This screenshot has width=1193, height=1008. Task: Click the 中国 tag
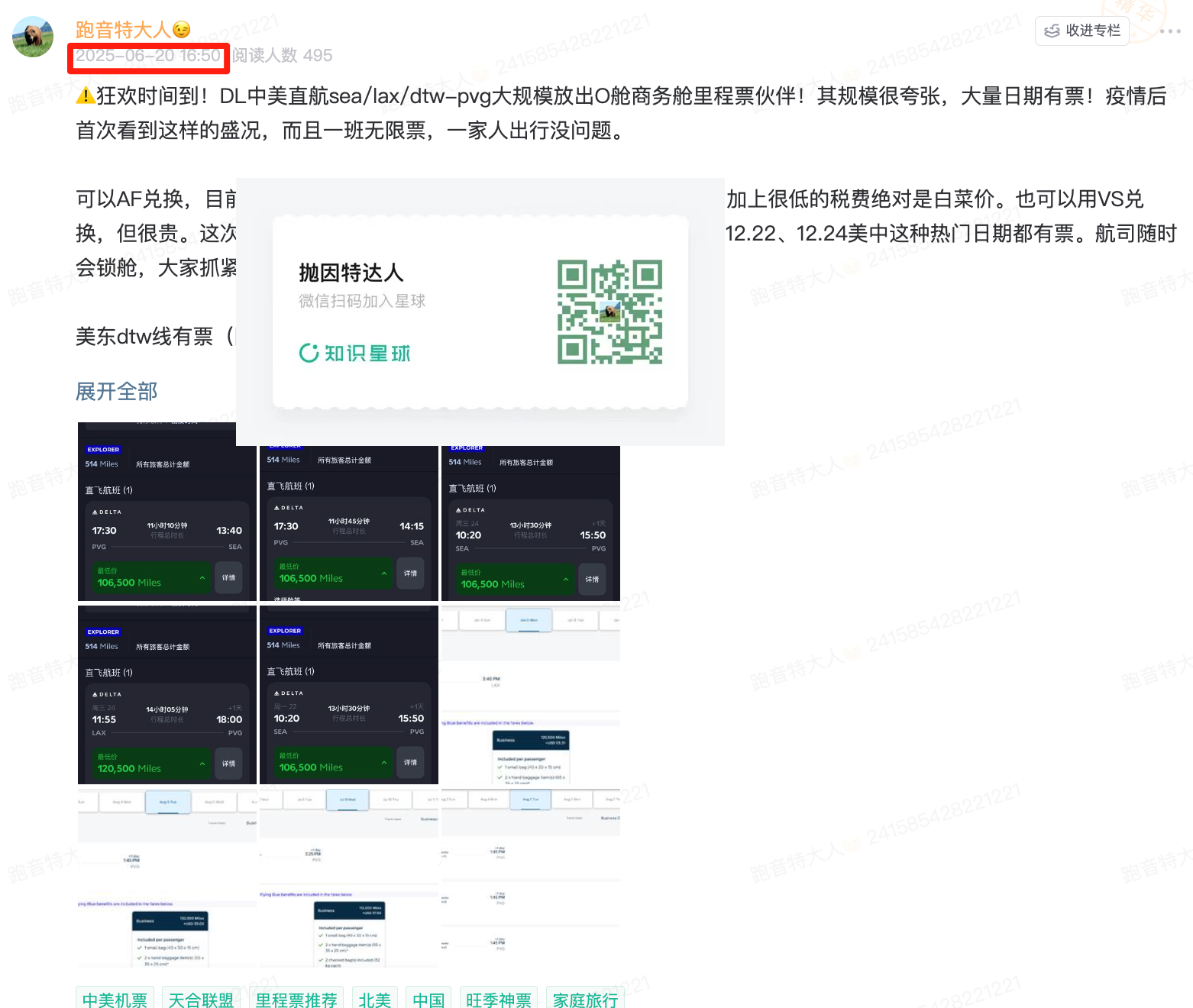point(428,999)
